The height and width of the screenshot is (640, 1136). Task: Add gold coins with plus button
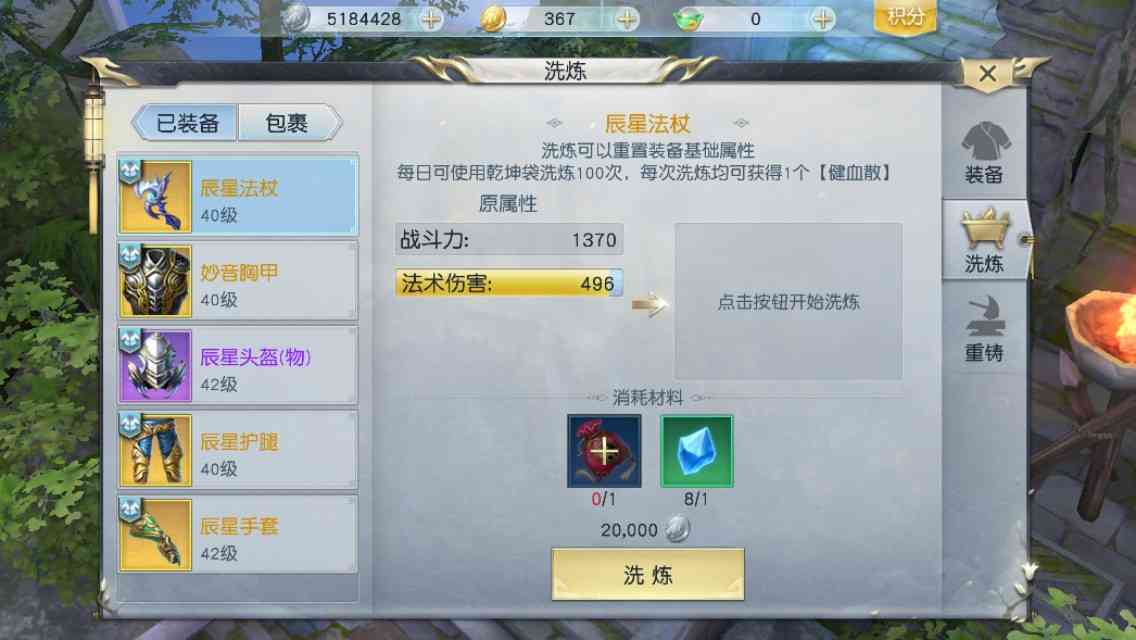tap(627, 19)
